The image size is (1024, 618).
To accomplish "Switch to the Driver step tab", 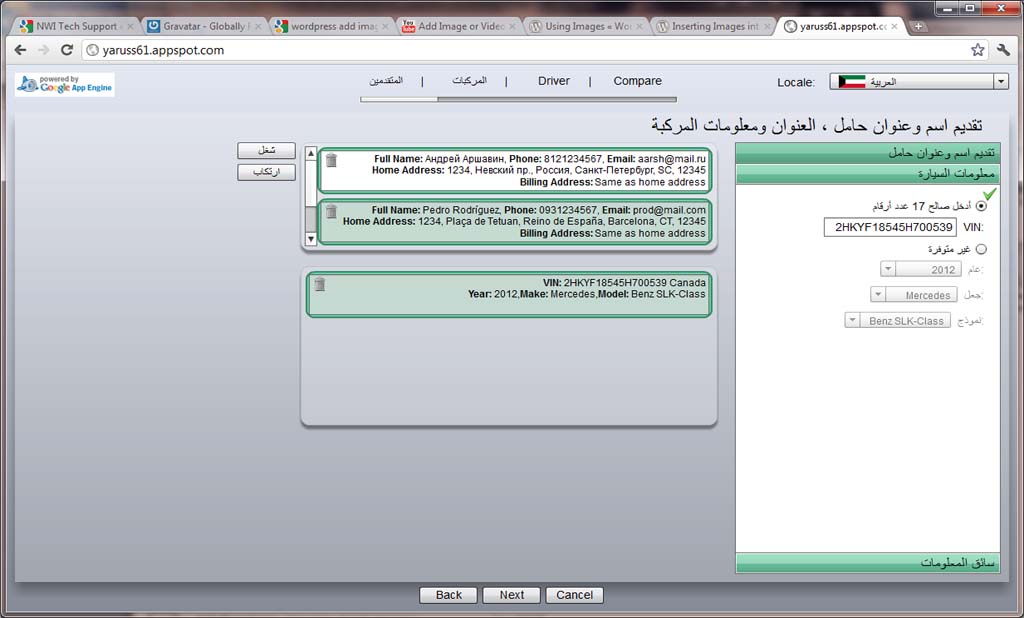I will pyautogui.click(x=553, y=81).
